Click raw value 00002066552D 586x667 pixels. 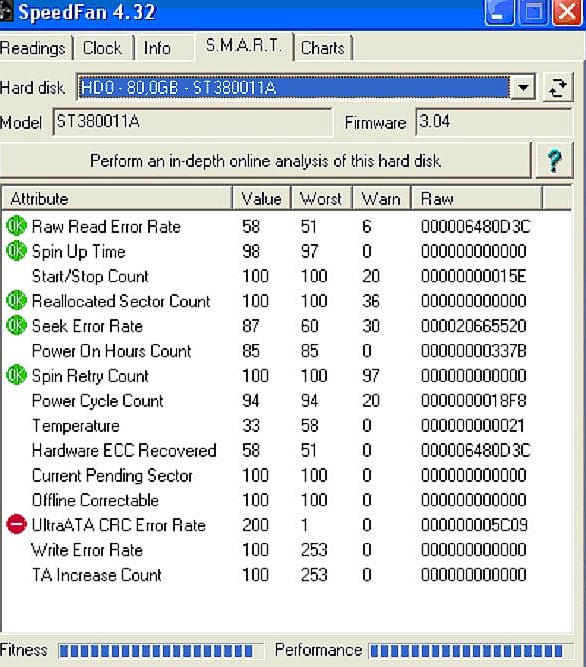(x=474, y=326)
